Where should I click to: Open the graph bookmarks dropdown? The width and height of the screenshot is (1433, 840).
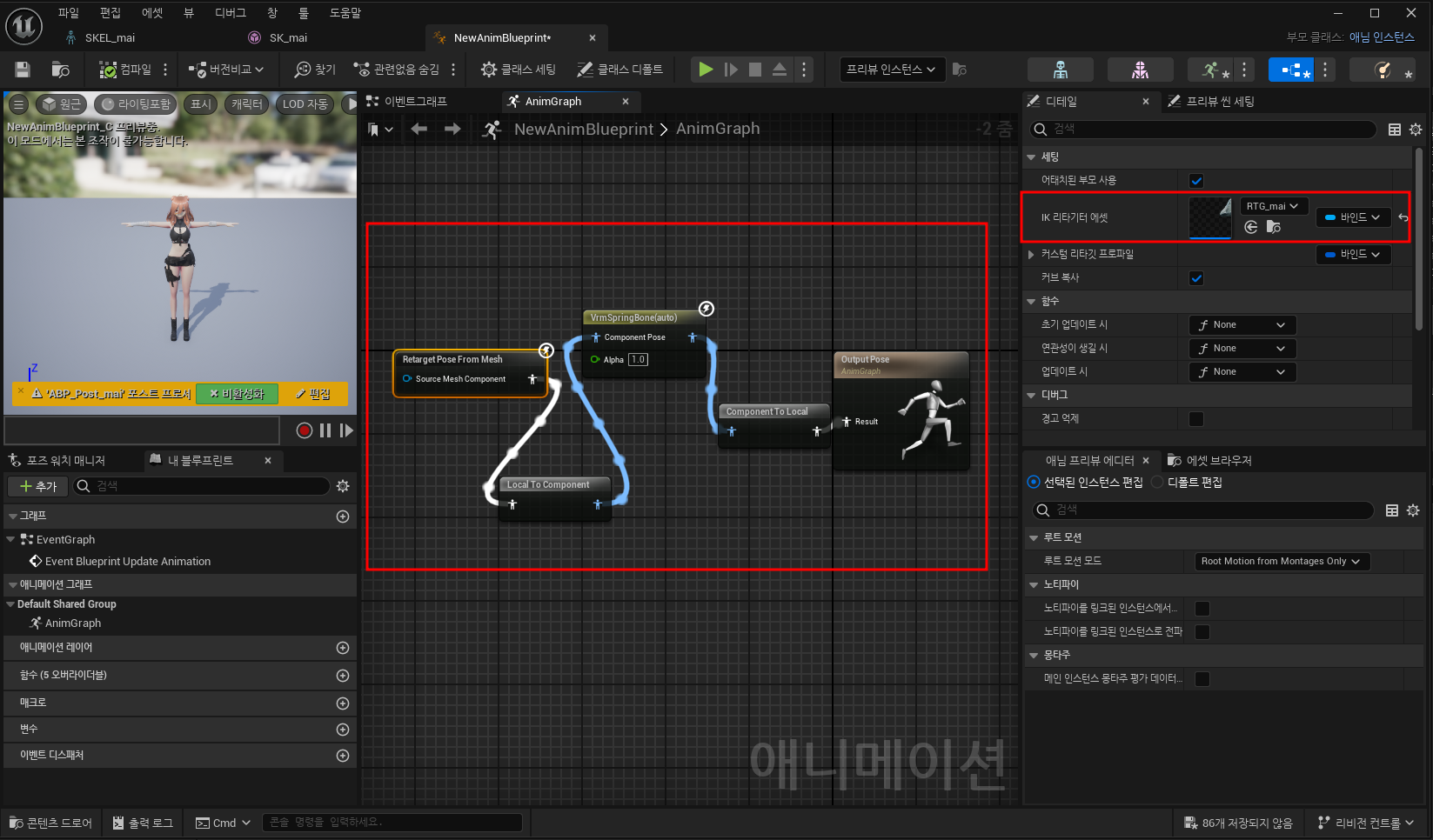coord(380,130)
